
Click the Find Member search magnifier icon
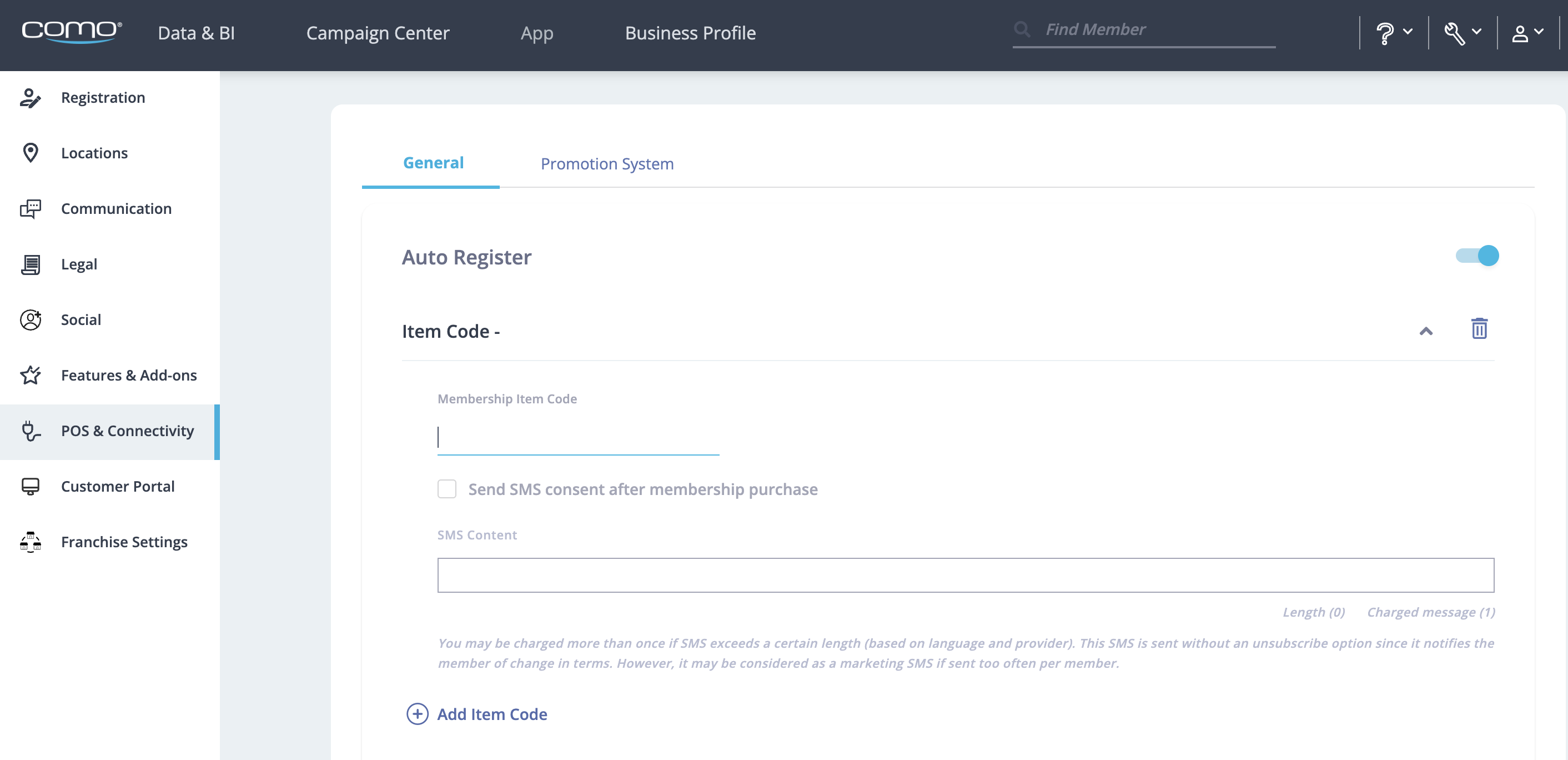click(1023, 29)
